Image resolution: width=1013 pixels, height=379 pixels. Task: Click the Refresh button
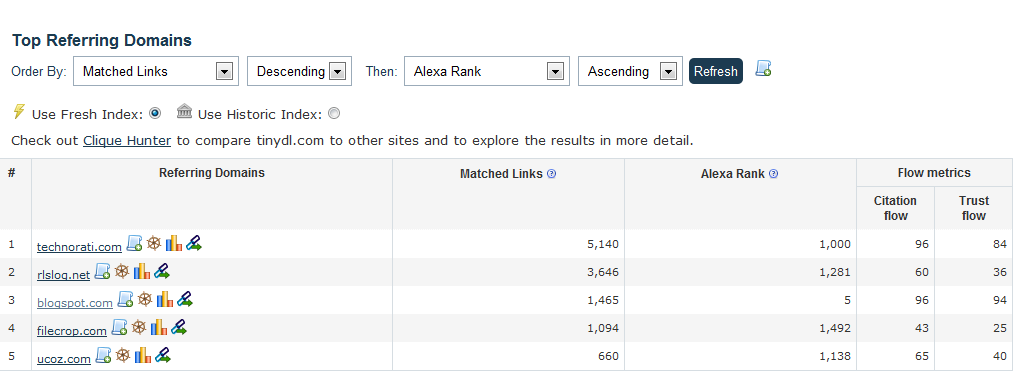(716, 71)
